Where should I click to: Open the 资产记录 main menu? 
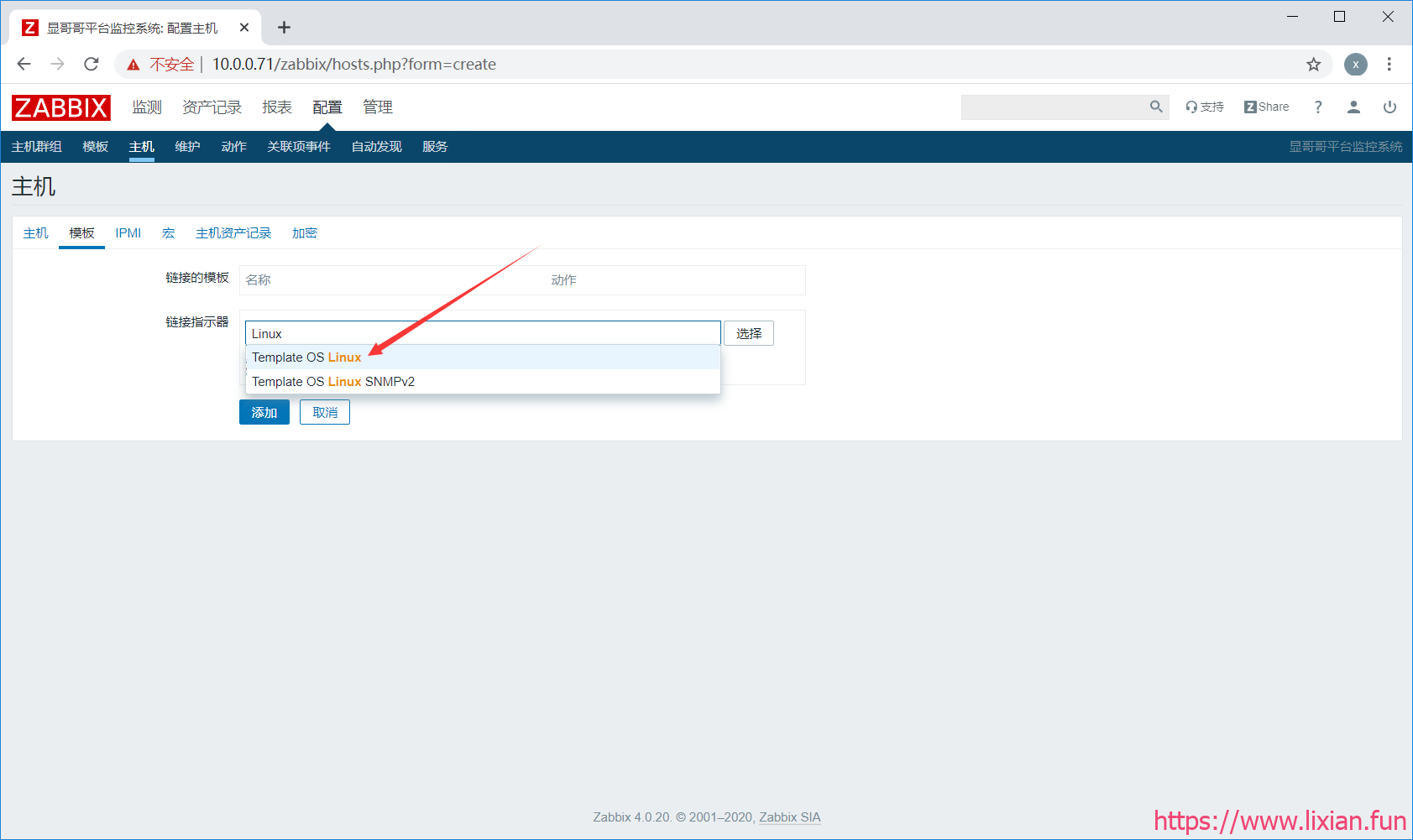click(212, 107)
